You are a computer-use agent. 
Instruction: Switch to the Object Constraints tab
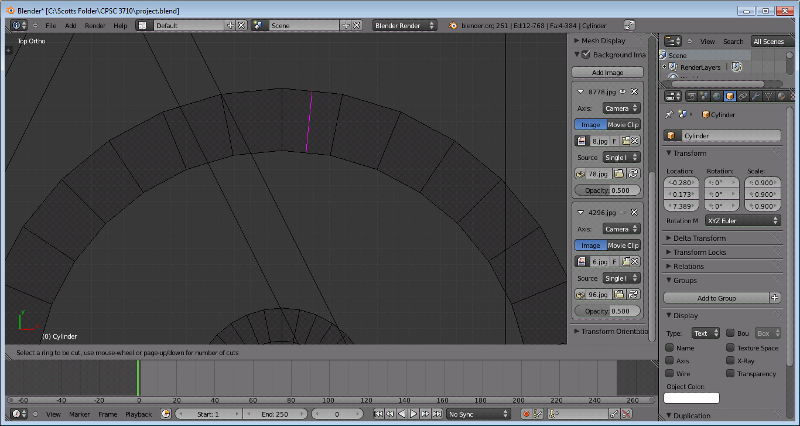743,96
